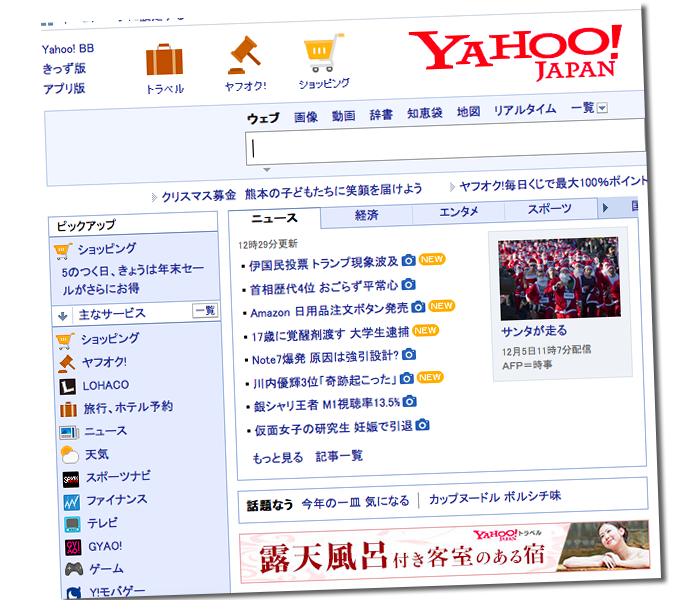Select the ニュース tab
This screenshot has height=600, width=700.
[x=275, y=218]
